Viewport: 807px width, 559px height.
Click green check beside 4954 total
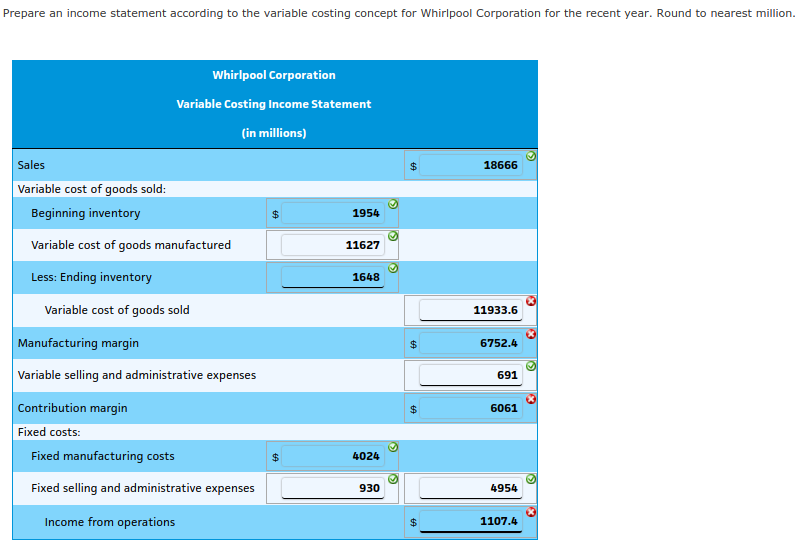tap(531, 479)
